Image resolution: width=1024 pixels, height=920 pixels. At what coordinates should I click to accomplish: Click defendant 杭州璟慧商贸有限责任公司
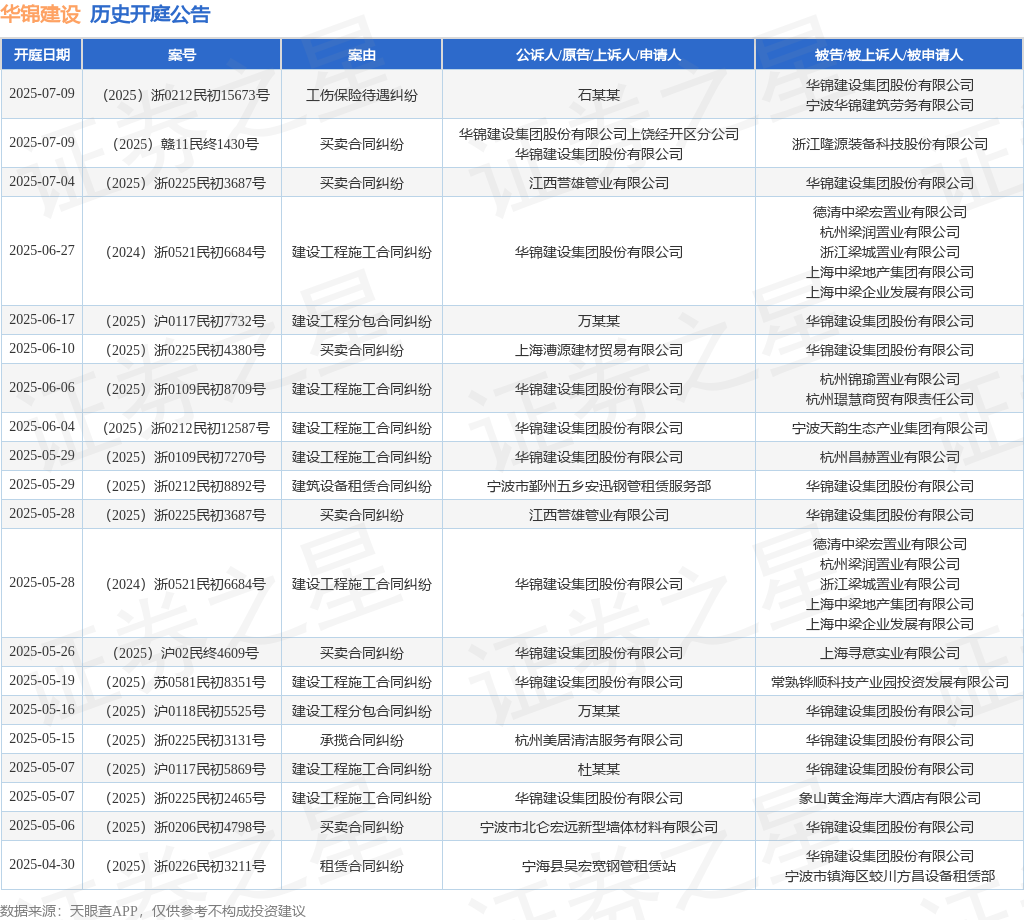pyautogui.click(x=889, y=400)
